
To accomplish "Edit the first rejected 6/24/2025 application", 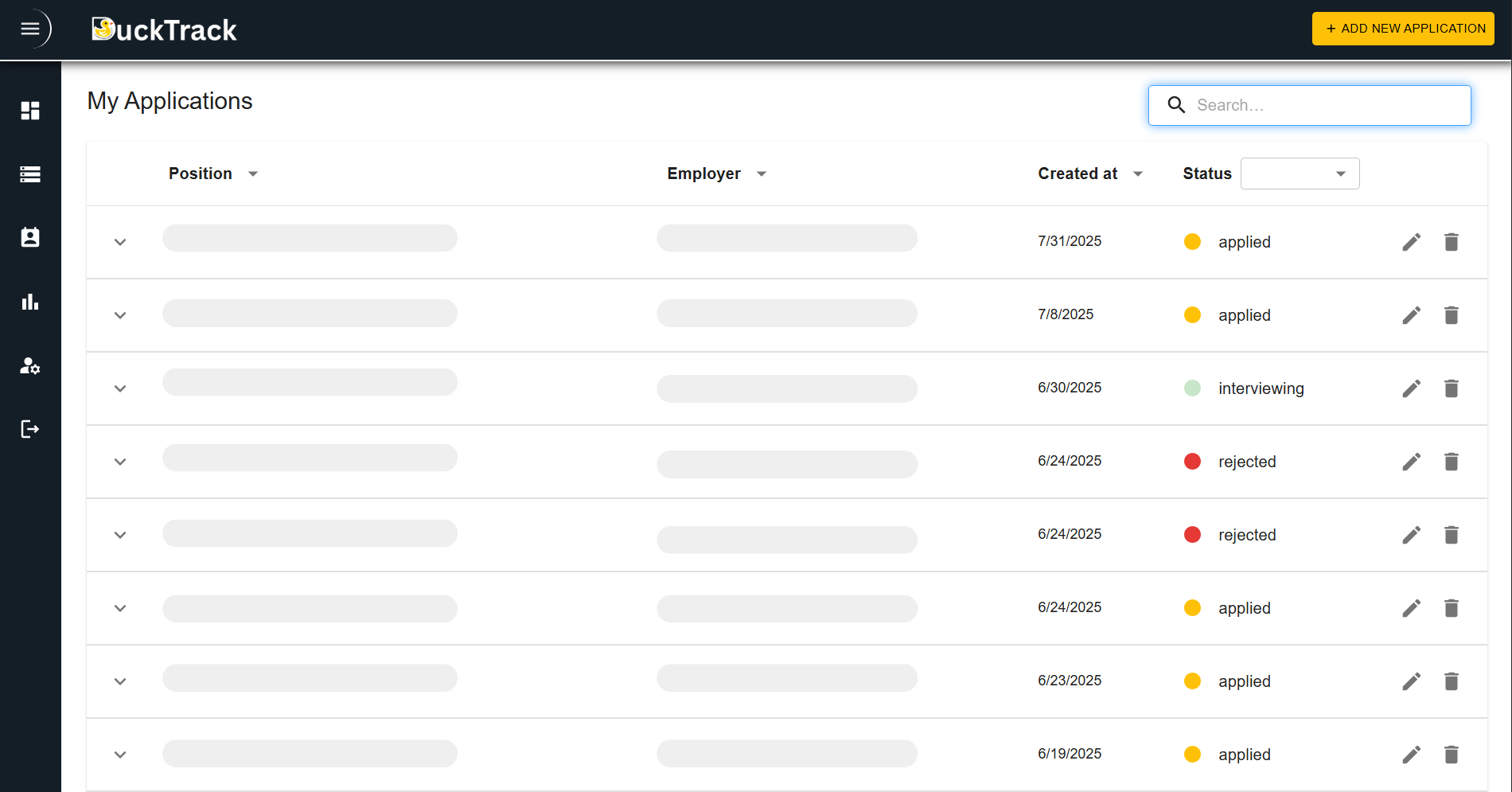I will [x=1412, y=461].
